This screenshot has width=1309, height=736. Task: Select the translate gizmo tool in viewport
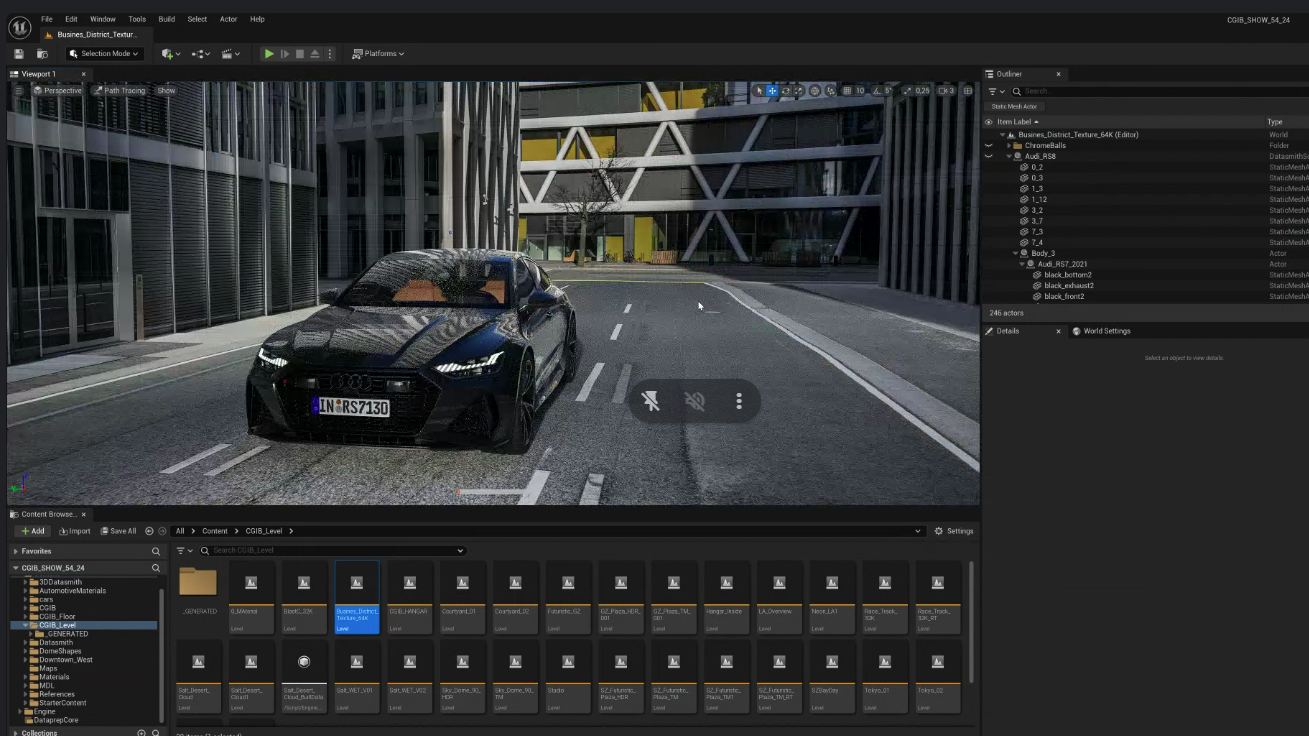click(x=772, y=91)
